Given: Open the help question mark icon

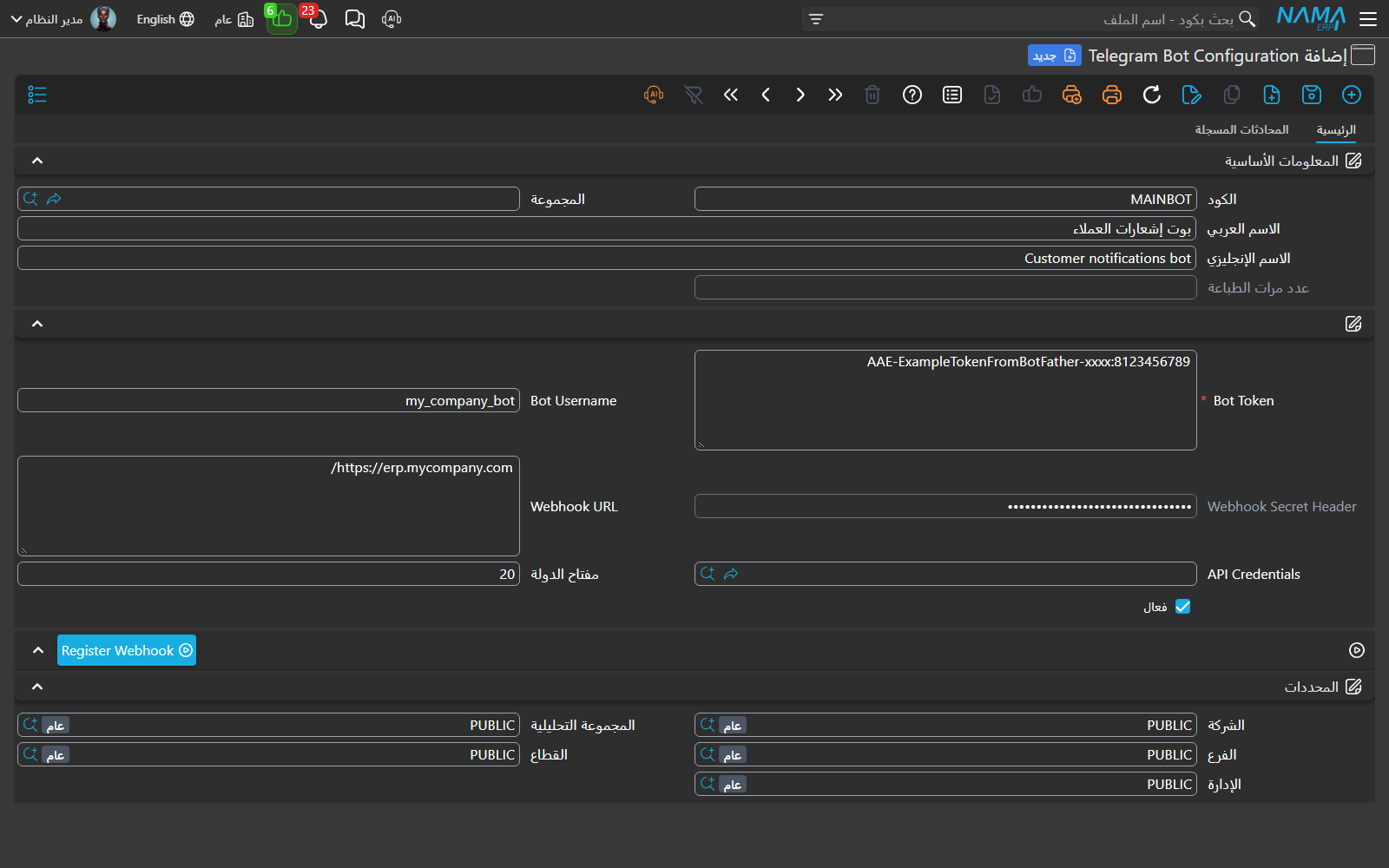Looking at the screenshot, I should (912, 95).
